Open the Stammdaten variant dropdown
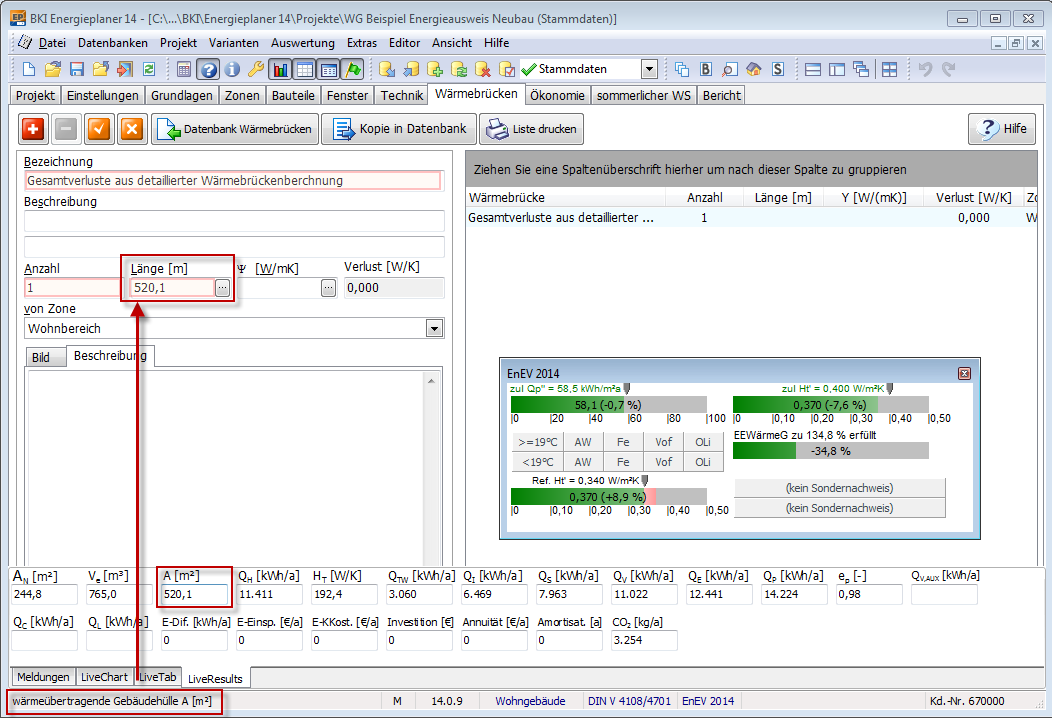Screen dimensions: 1052x718 pos(649,69)
